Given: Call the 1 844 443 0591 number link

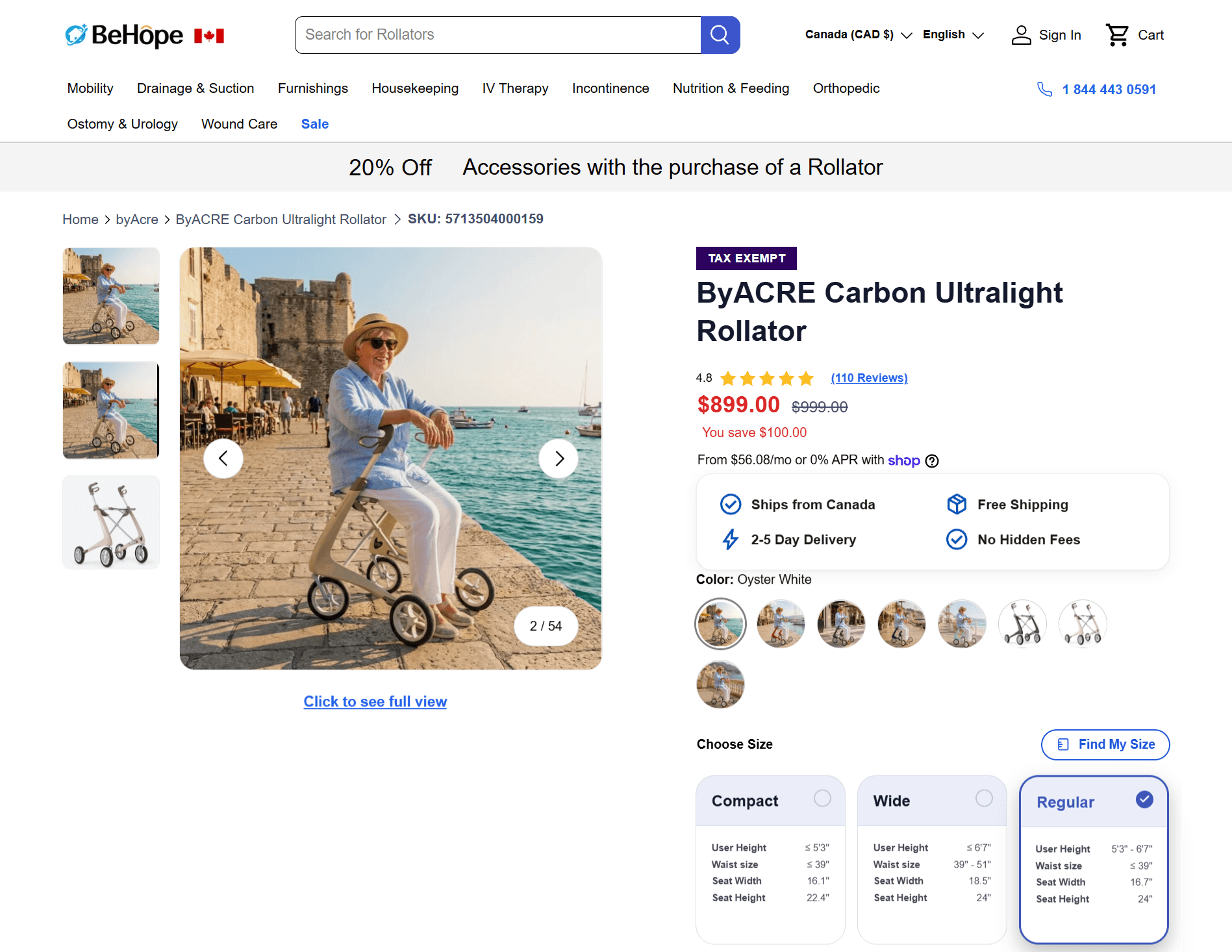Looking at the screenshot, I should [x=1109, y=90].
